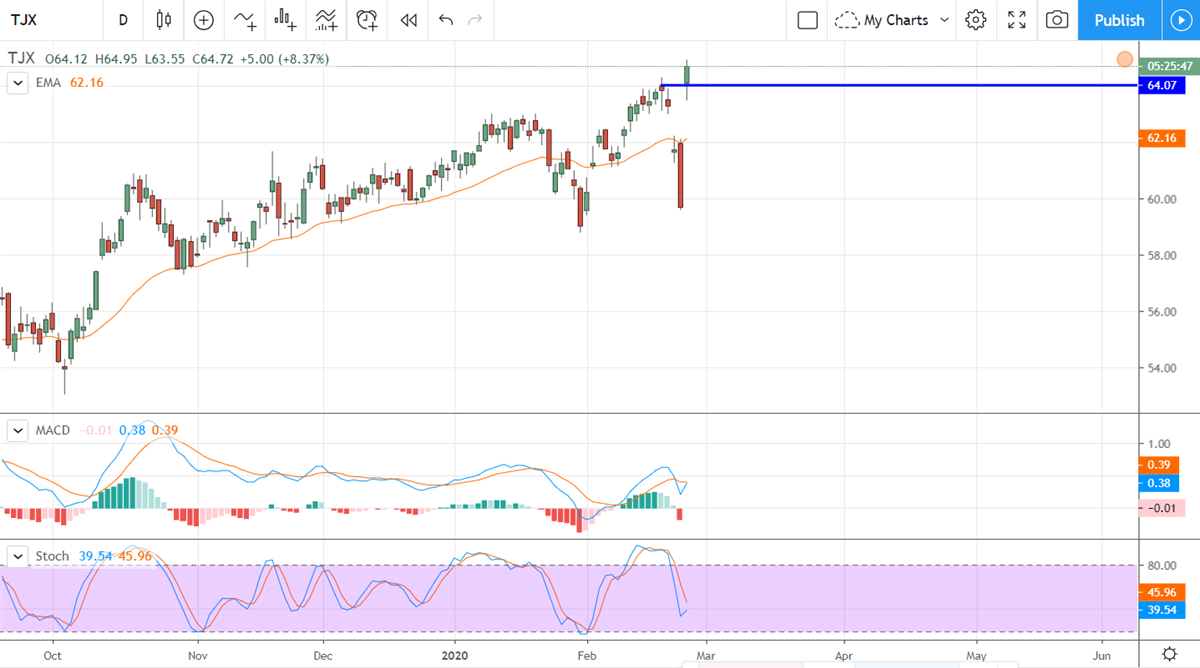Collapse the Stoch indicator legend
1200x668 pixels.
tap(17, 556)
